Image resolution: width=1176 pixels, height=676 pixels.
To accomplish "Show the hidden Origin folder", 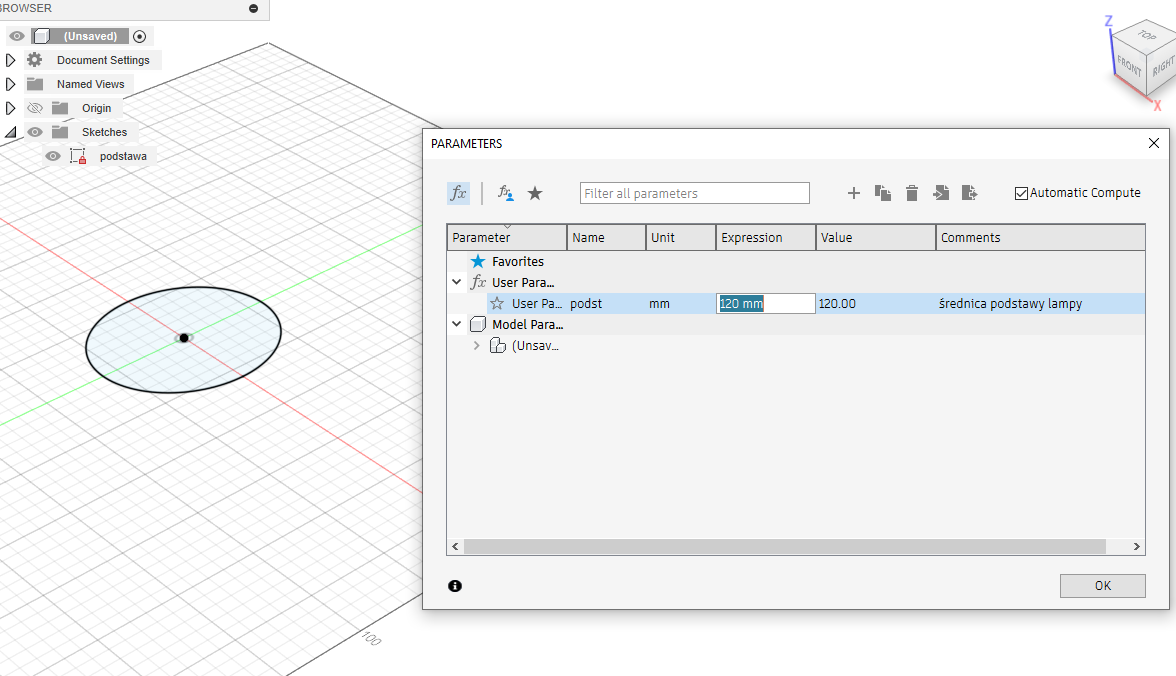I will pyautogui.click(x=34, y=108).
